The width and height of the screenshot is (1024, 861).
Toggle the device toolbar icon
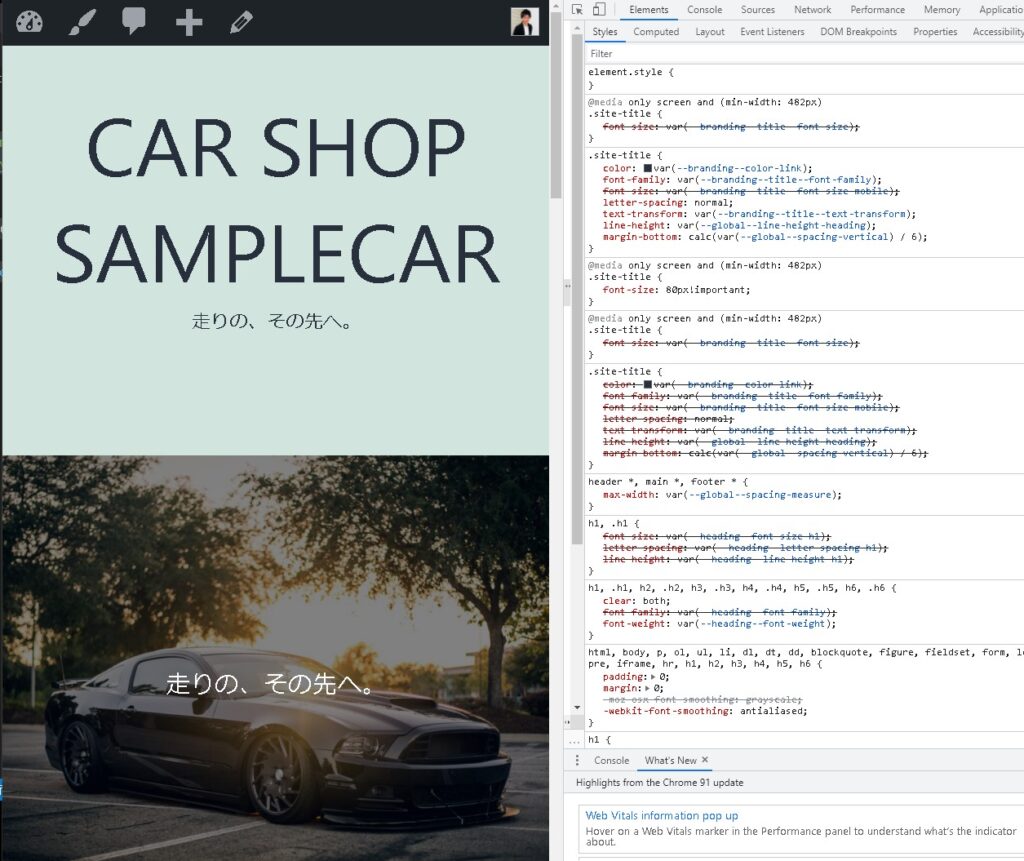599,10
